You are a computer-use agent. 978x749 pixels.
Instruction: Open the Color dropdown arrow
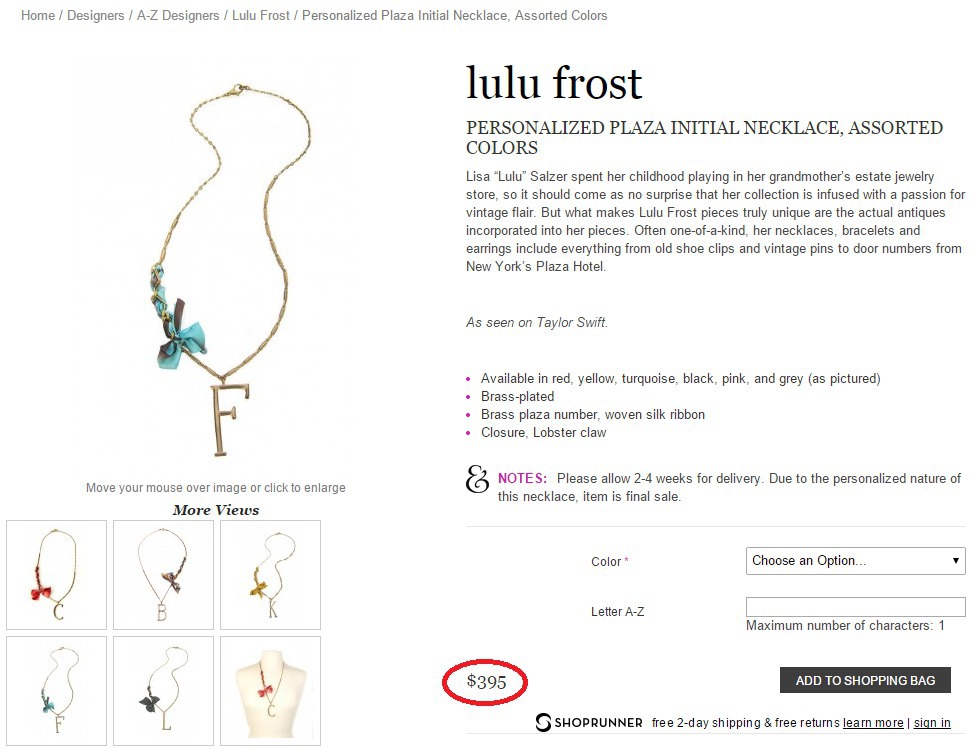[955, 561]
